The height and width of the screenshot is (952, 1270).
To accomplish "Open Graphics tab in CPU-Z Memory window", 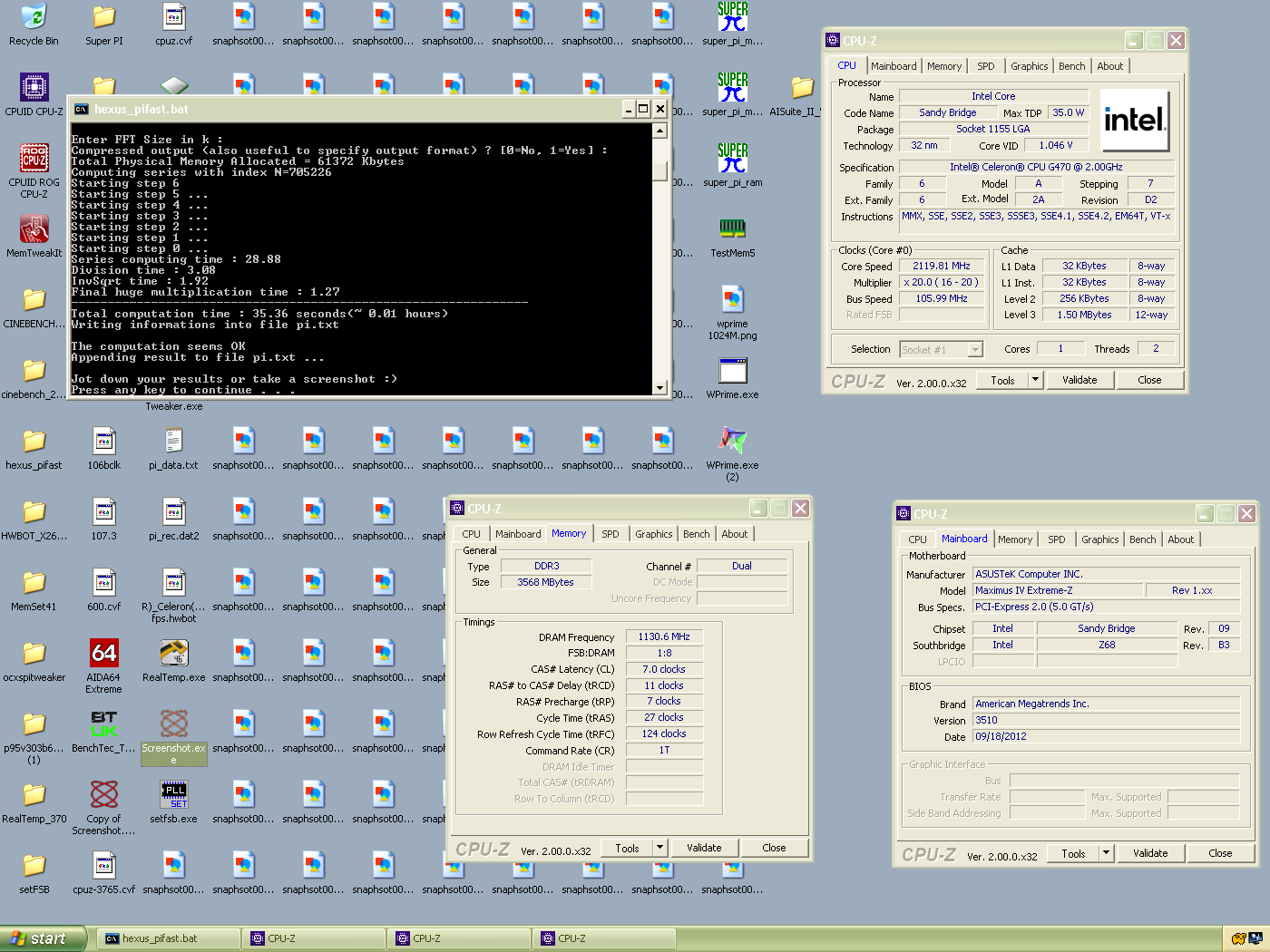I will point(653,534).
